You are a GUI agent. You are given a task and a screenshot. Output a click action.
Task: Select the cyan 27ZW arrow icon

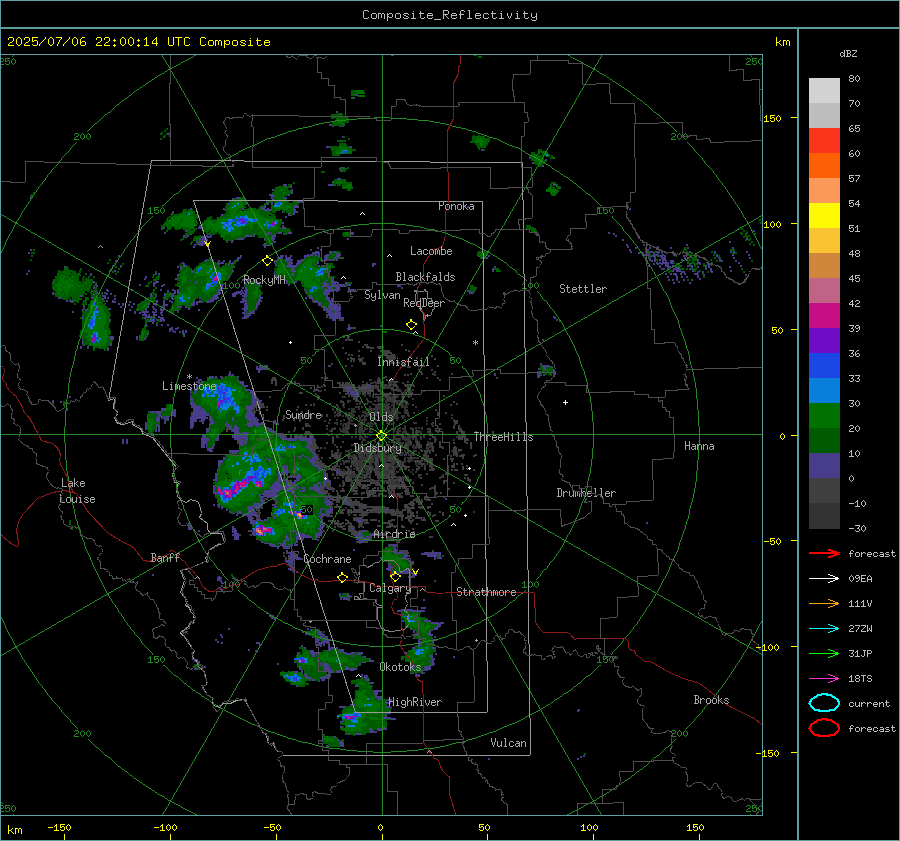click(824, 629)
